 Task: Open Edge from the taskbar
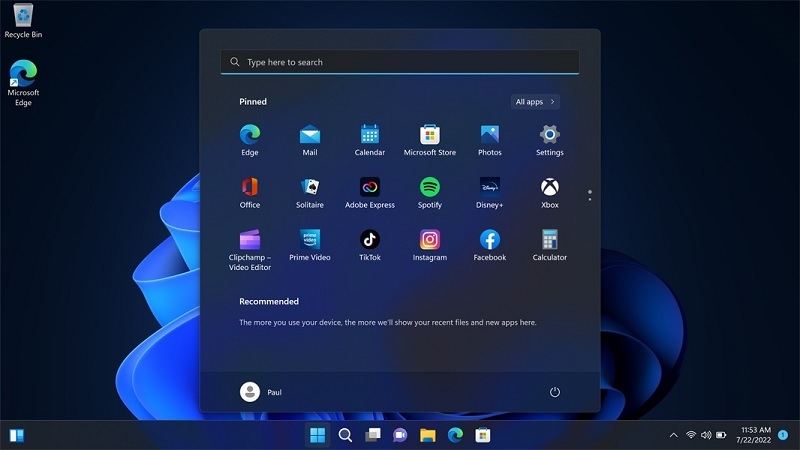click(x=455, y=435)
